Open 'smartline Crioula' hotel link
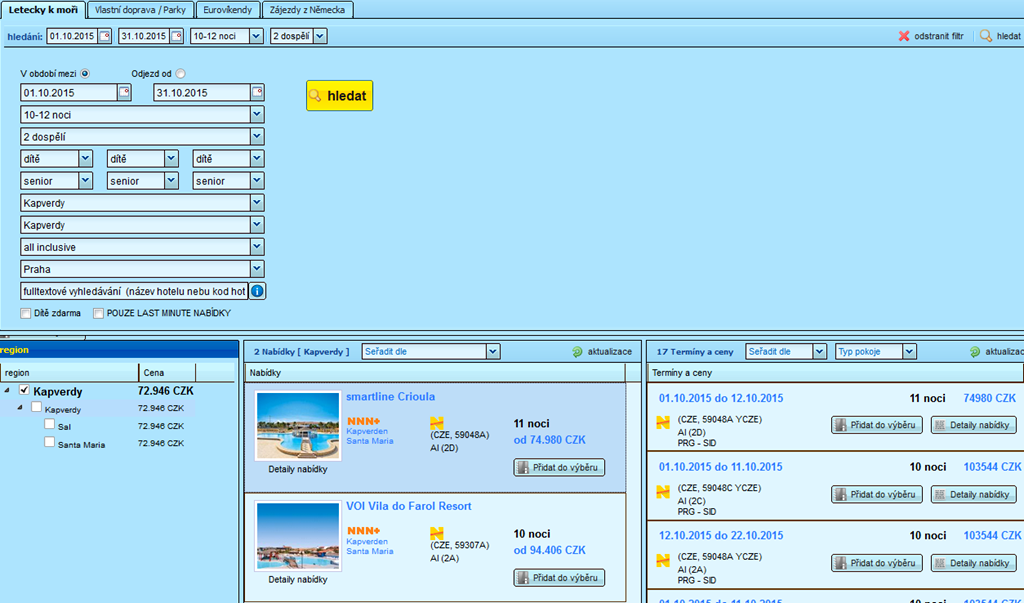1024x603 pixels. [391, 397]
